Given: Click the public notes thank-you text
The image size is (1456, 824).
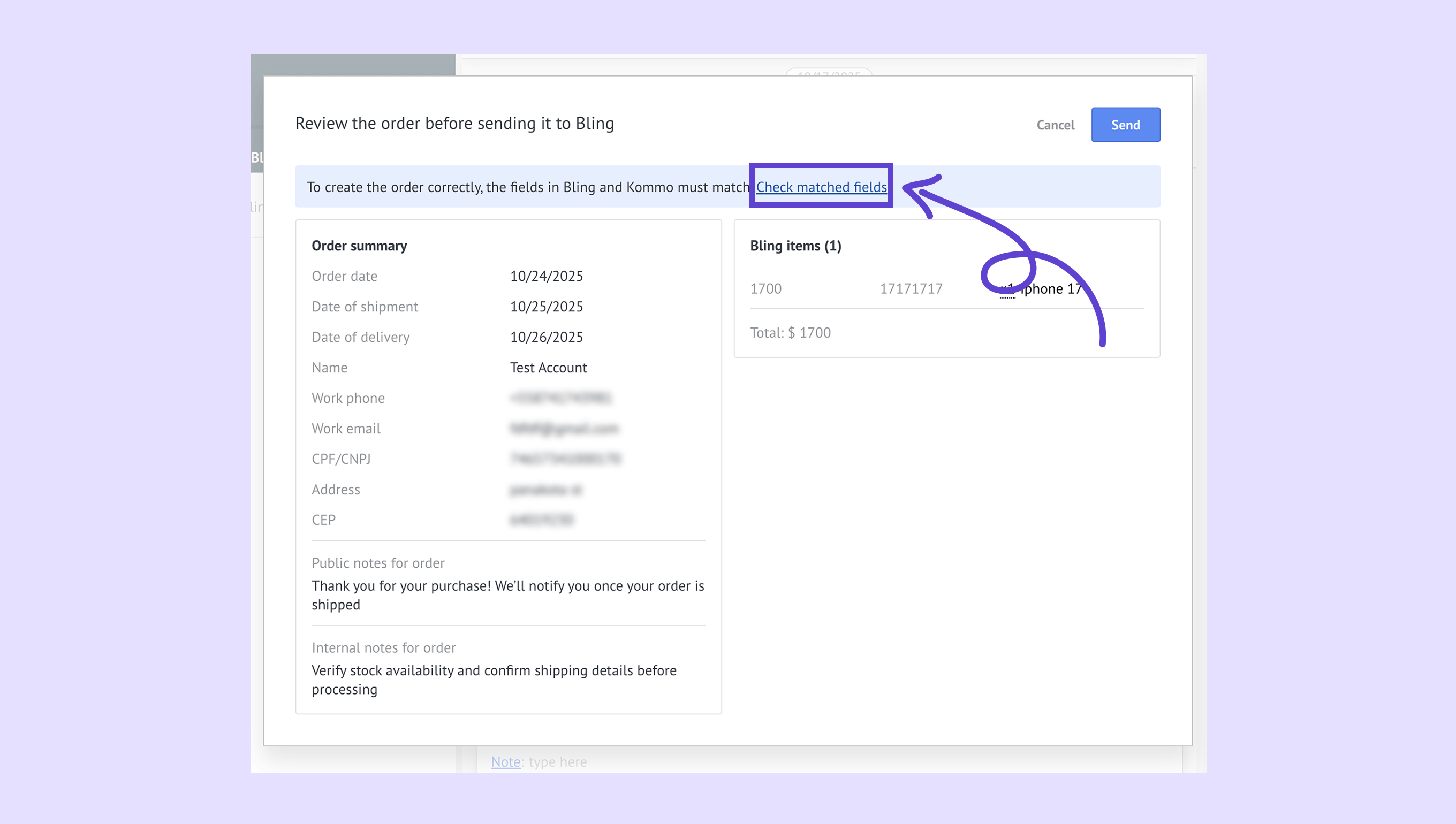Looking at the screenshot, I should pos(507,595).
